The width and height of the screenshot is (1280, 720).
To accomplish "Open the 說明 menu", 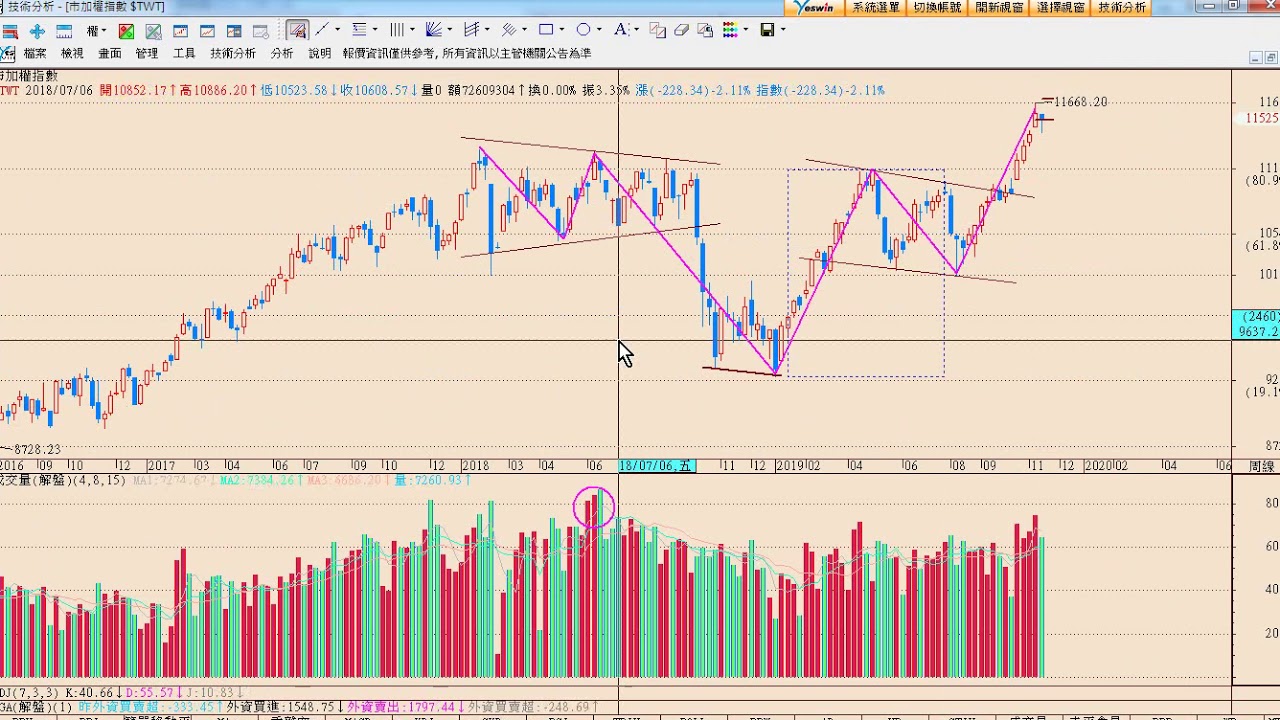I will (319, 53).
